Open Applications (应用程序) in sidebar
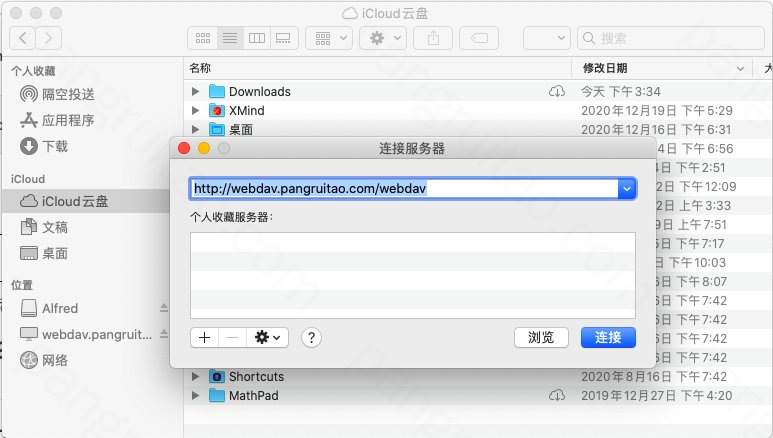 tap(57, 120)
